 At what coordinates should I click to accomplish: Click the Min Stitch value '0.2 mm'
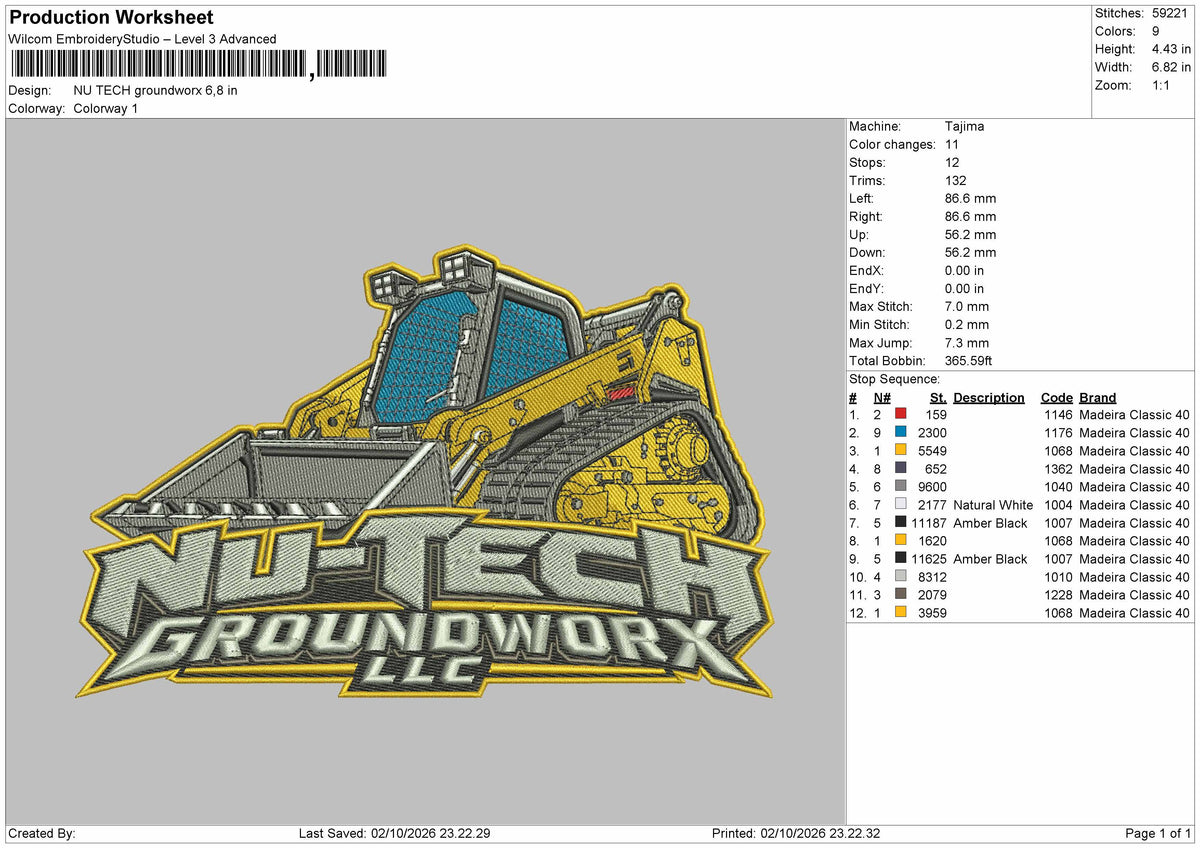[967, 325]
